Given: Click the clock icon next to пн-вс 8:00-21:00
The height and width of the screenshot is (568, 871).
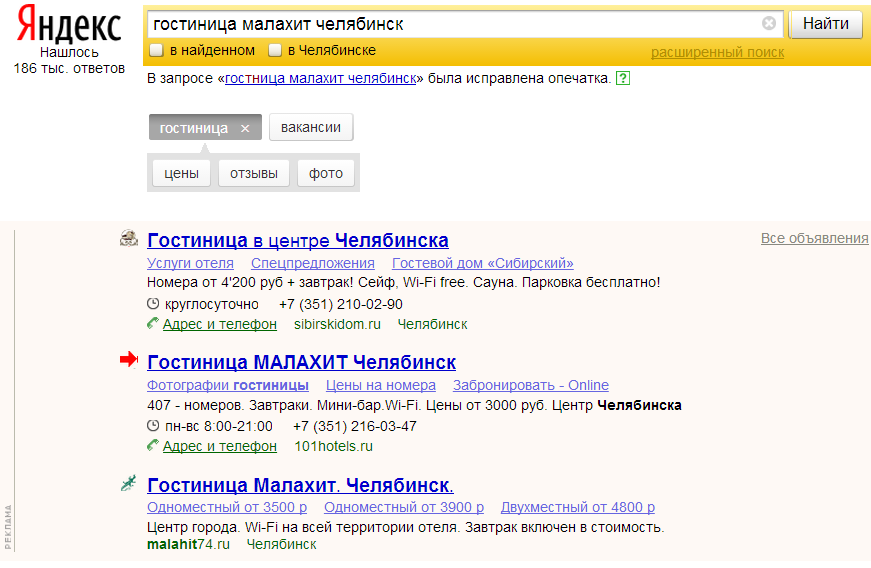Looking at the screenshot, I should coord(153,426).
